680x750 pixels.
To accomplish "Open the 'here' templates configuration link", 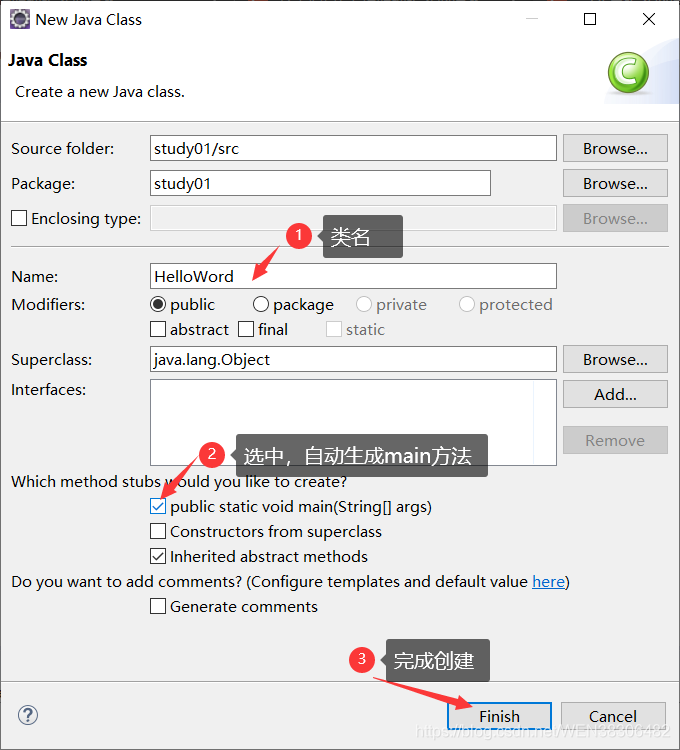I will click(x=548, y=582).
